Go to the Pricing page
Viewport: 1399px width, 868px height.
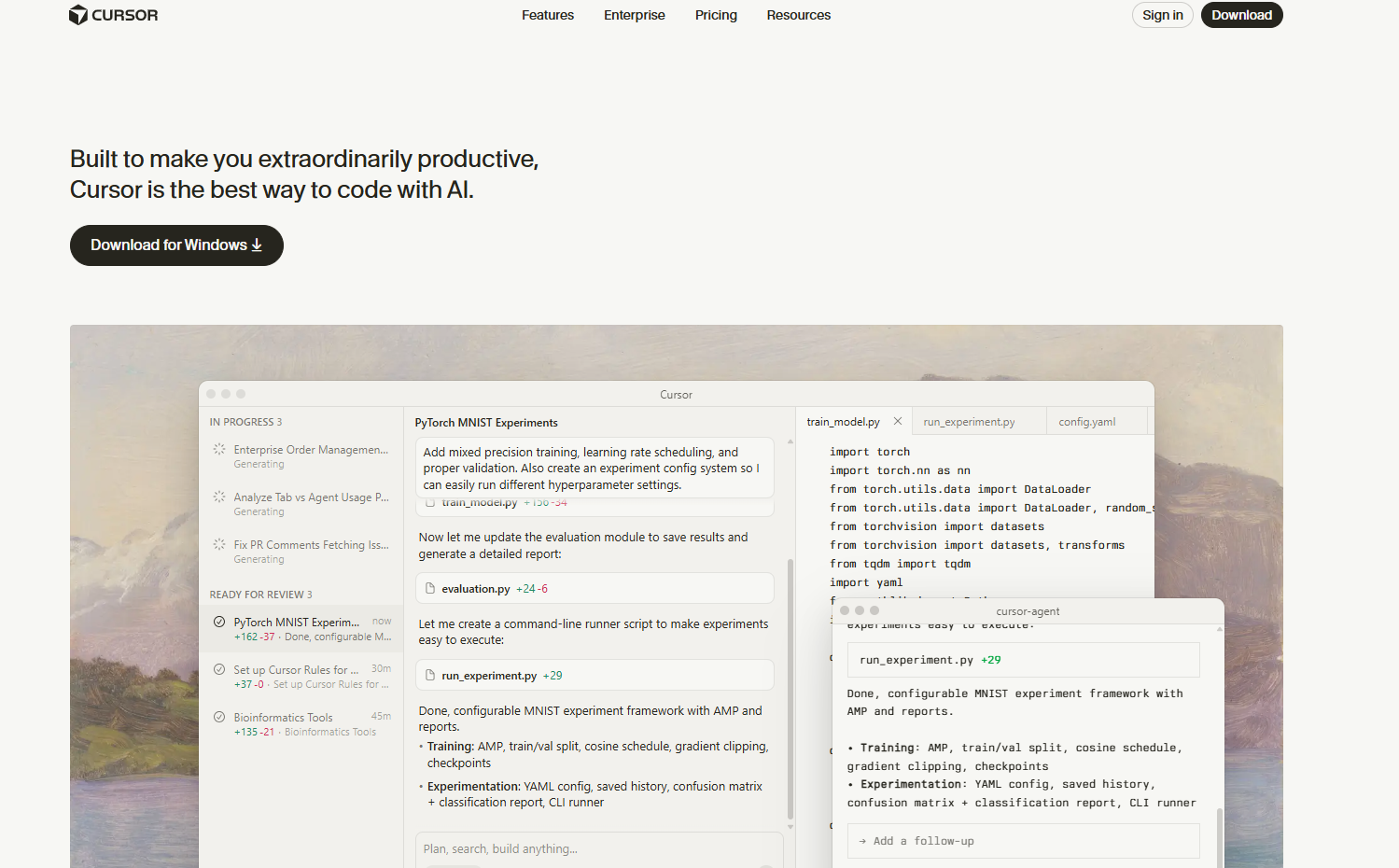click(x=716, y=15)
